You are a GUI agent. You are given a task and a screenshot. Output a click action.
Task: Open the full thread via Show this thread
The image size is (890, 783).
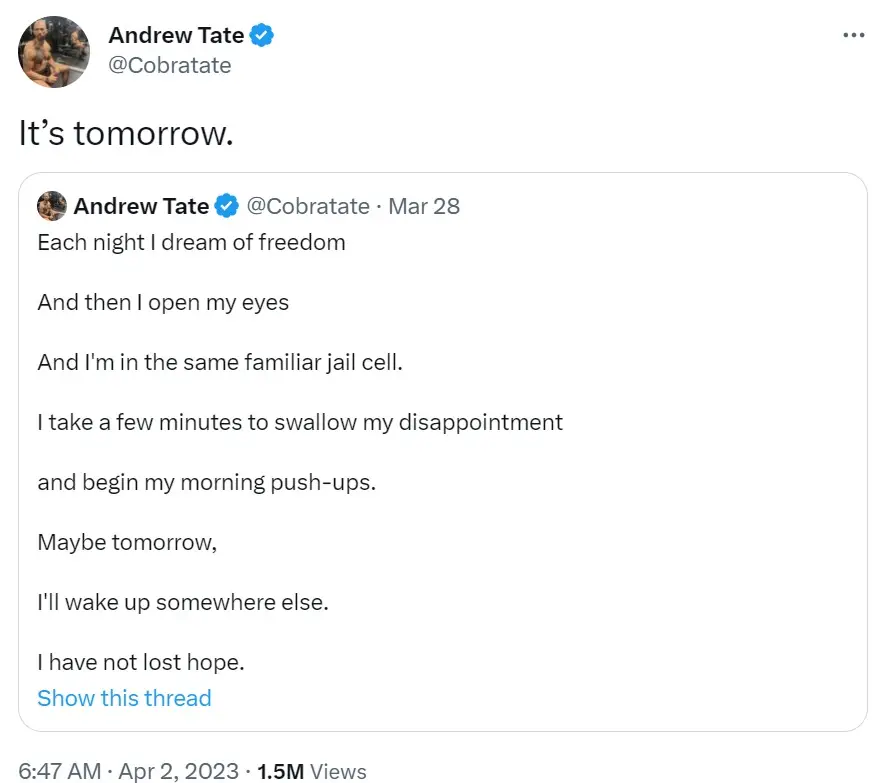[x=124, y=698]
